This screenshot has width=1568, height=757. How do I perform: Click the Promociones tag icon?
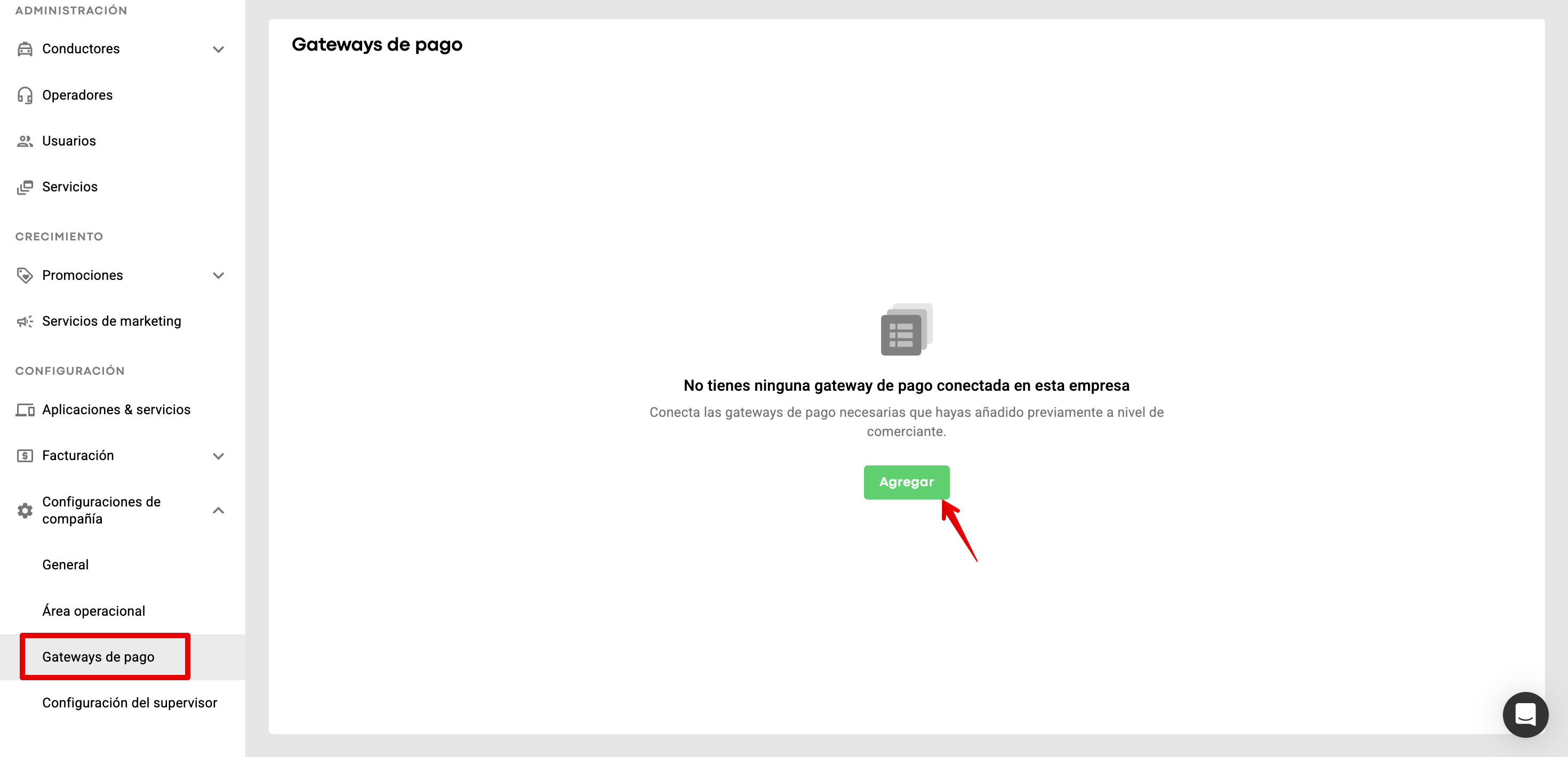[x=25, y=276]
